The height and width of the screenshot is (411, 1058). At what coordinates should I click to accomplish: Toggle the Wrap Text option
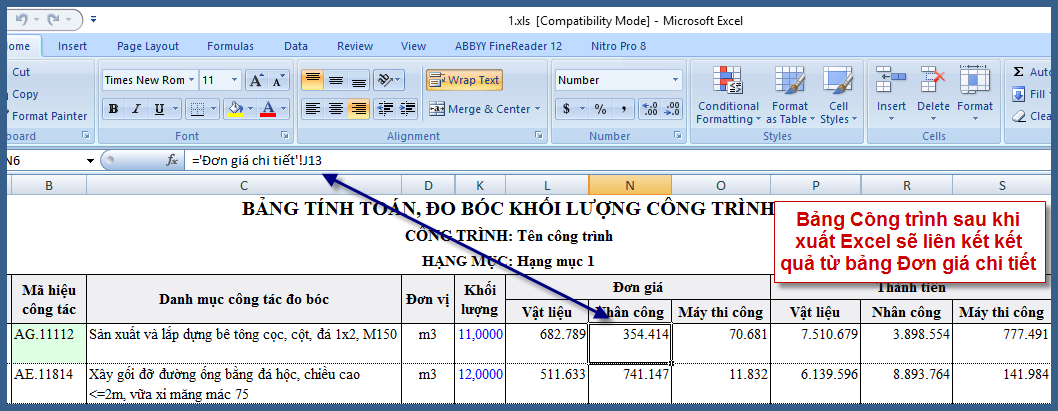click(464, 80)
